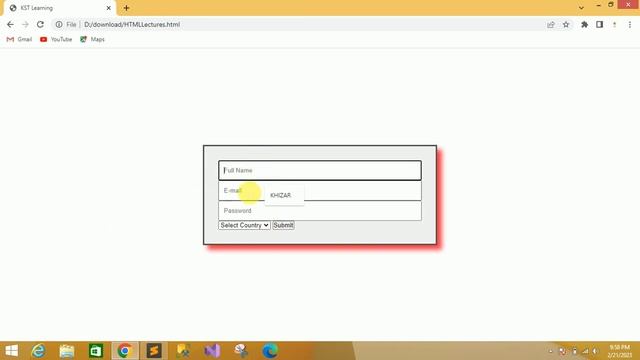Screen dimensions: 640x360
Task: Close the KST Learning tab
Action: 109,8
